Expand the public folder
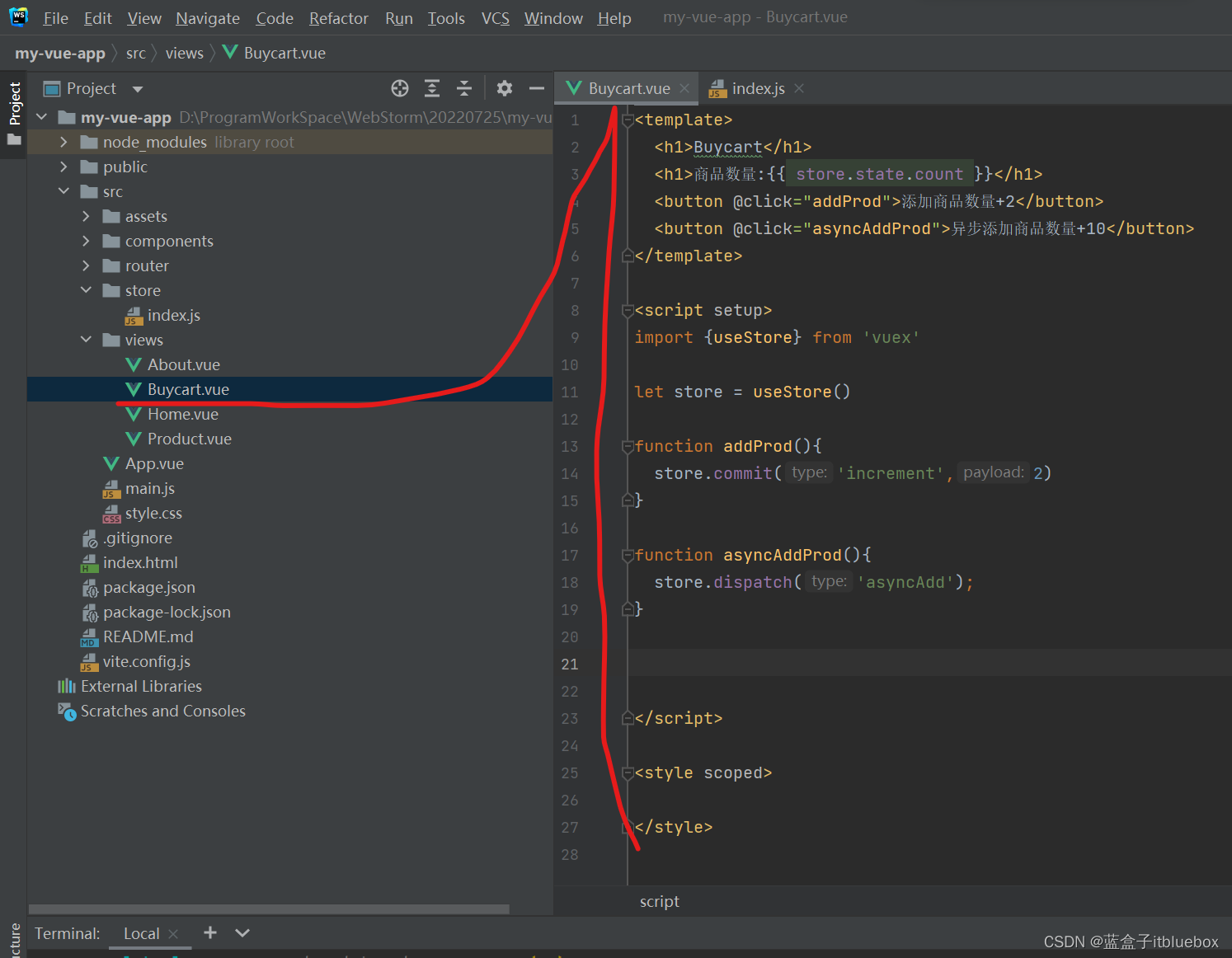The width and height of the screenshot is (1232, 958). coord(64,167)
